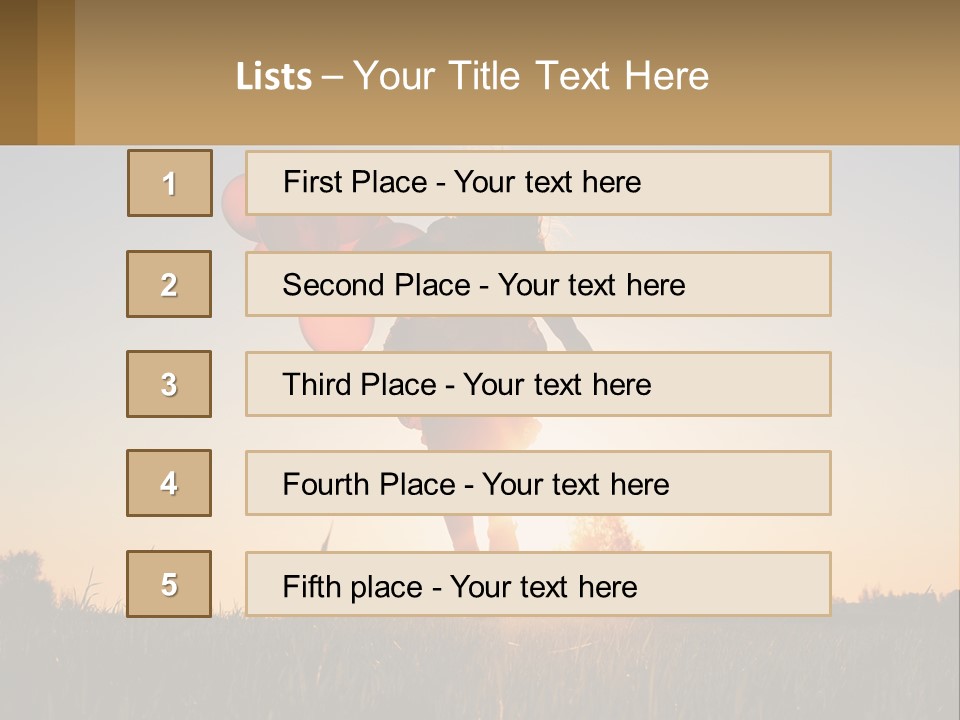Select the number 4 box
Image resolution: width=960 pixels, height=720 pixels.
(x=169, y=483)
